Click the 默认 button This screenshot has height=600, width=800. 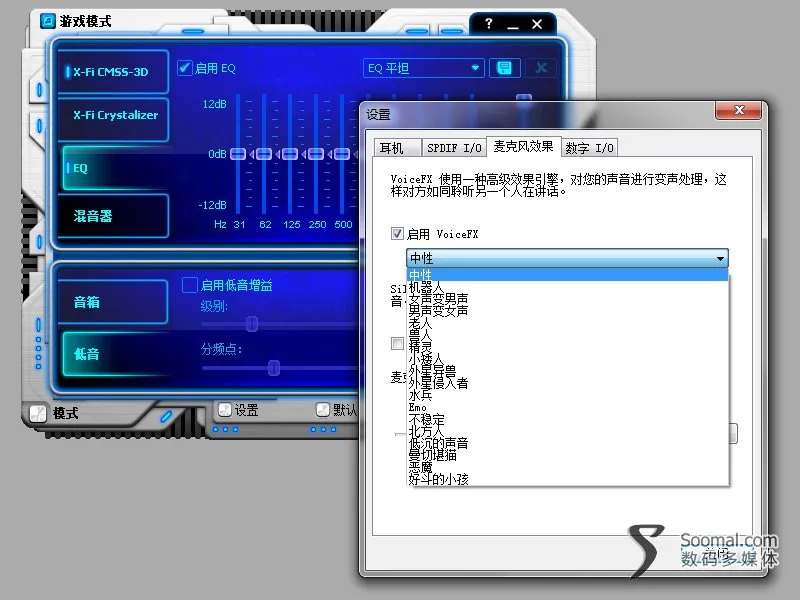[337, 410]
